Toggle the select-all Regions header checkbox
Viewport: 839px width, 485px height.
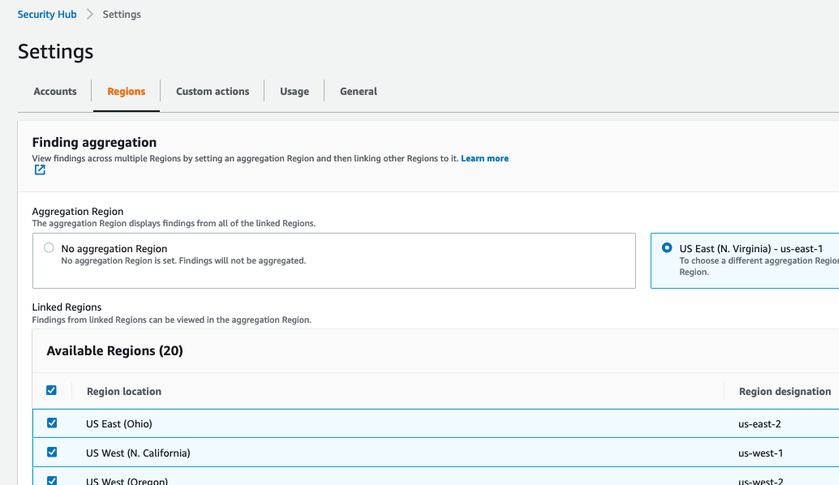51,390
